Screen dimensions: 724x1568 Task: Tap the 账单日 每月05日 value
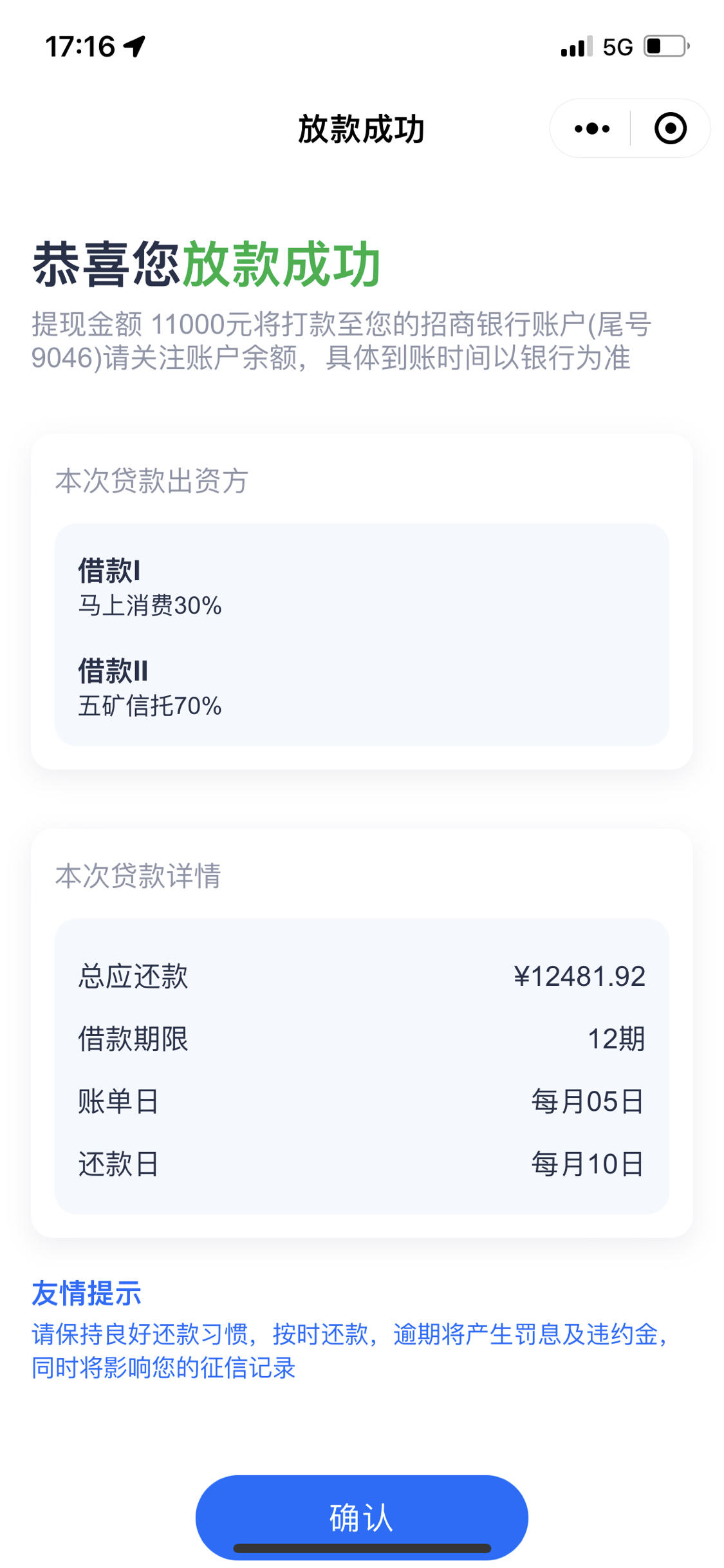pos(587,1101)
